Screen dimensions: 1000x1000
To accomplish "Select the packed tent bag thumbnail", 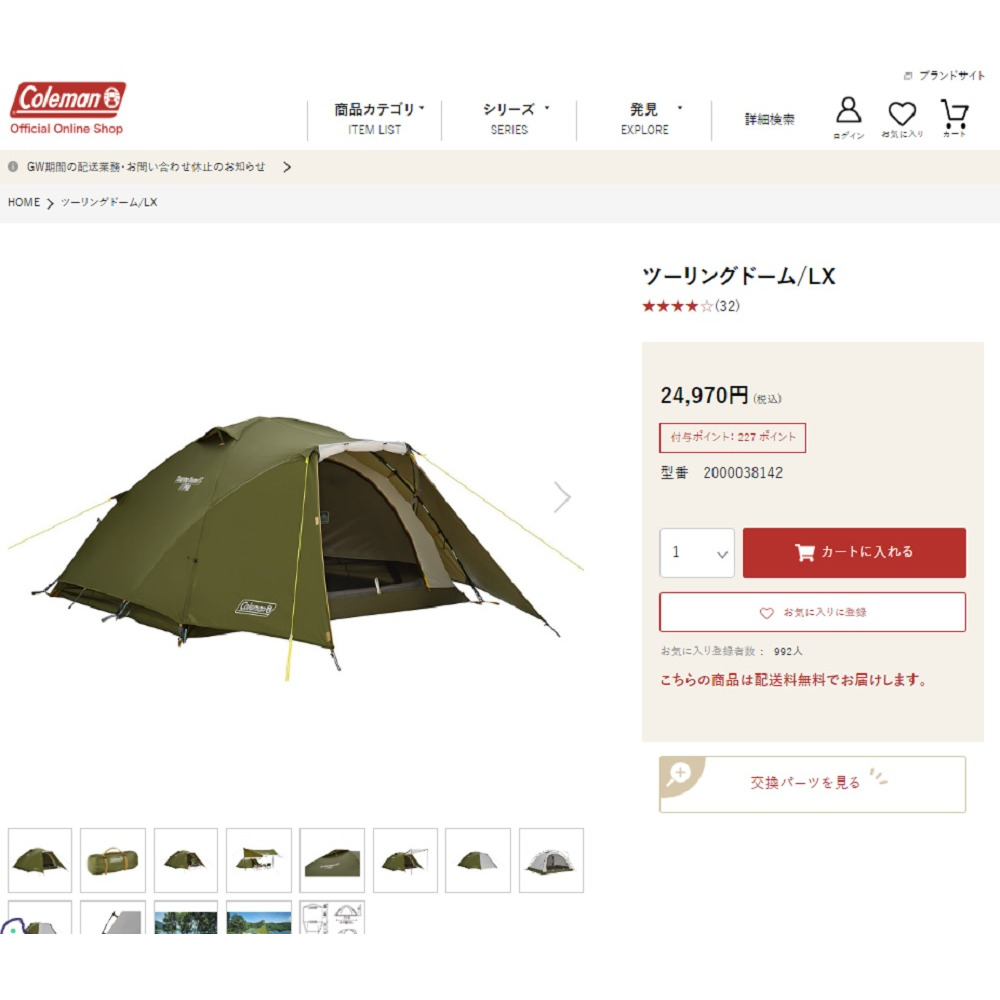I will click(x=113, y=860).
